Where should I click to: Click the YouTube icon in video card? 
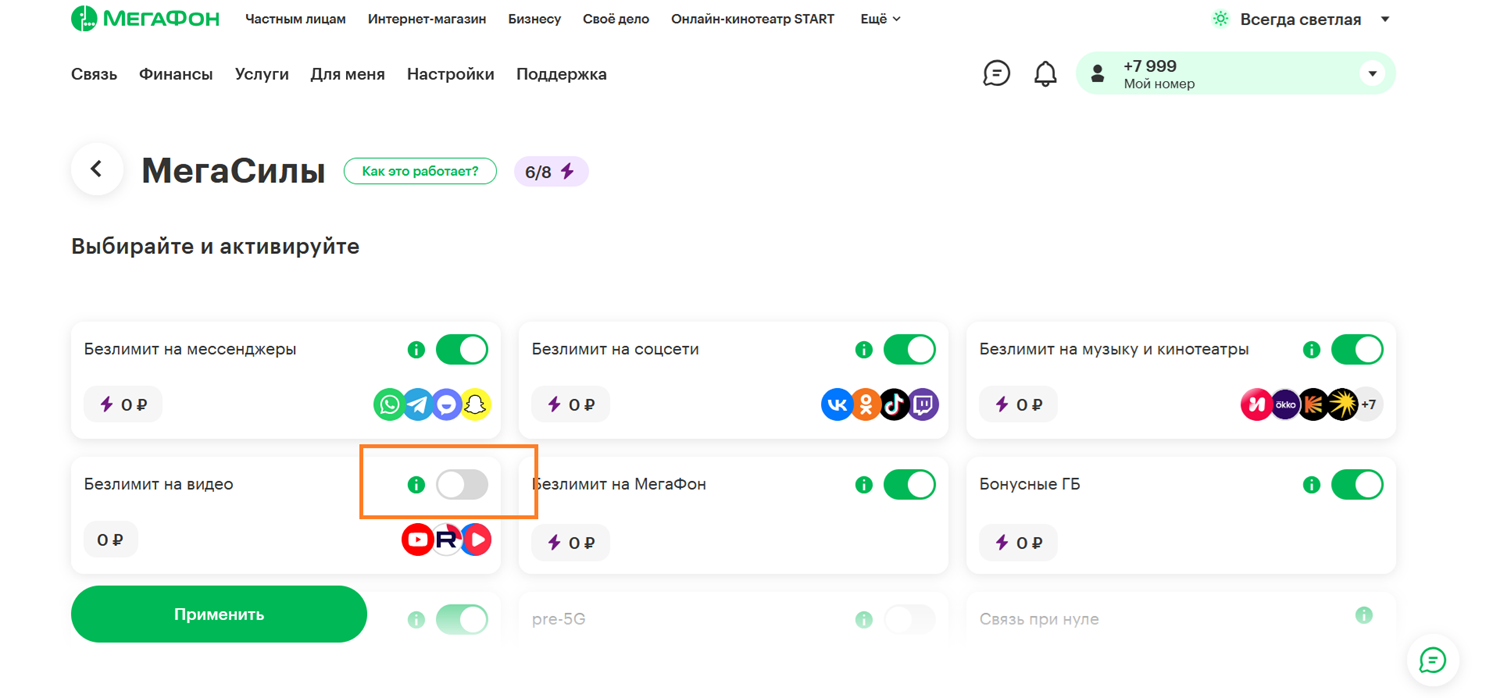tap(417, 540)
